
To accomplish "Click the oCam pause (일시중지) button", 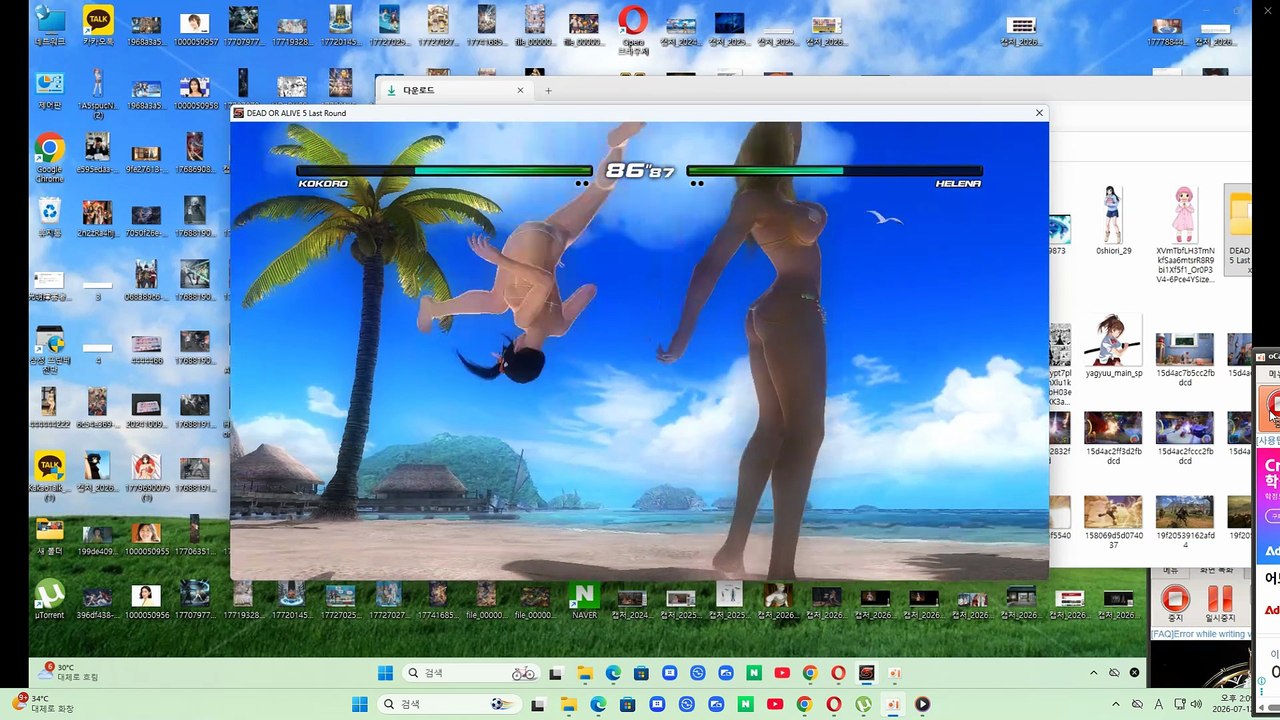I will tap(1220, 603).
